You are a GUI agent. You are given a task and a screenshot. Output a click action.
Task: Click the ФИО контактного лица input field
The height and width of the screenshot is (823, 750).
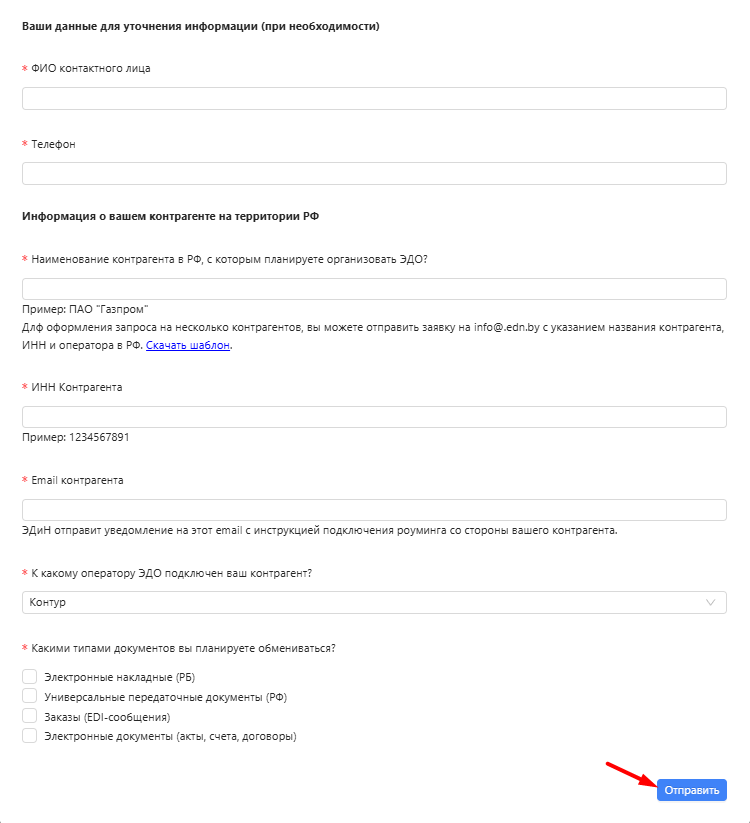pos(374,99)
